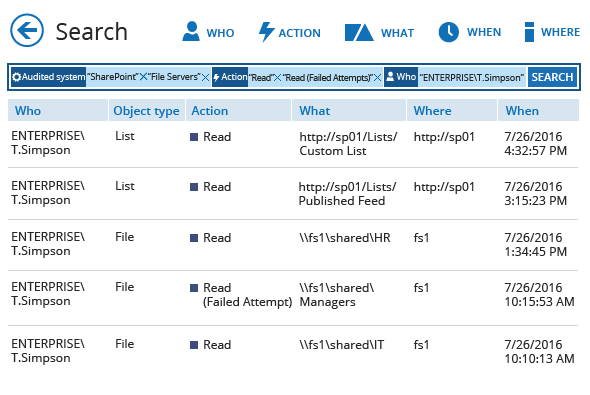This screenshot has width=590, height=395.
Task: Go back with the circled arrow icon
Action: tap(27, 30)
